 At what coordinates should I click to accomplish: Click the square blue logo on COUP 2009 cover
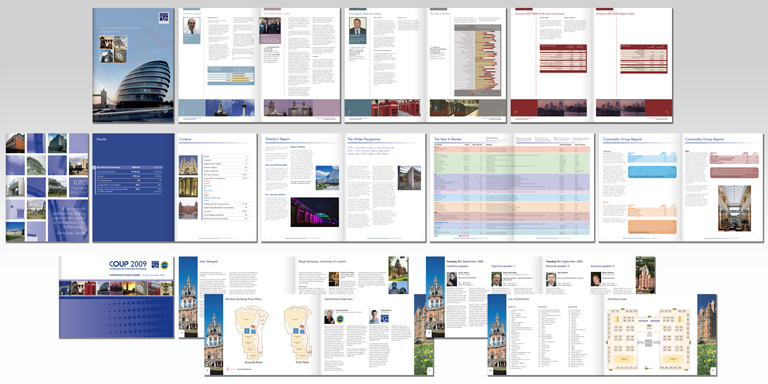coord(155,265)
